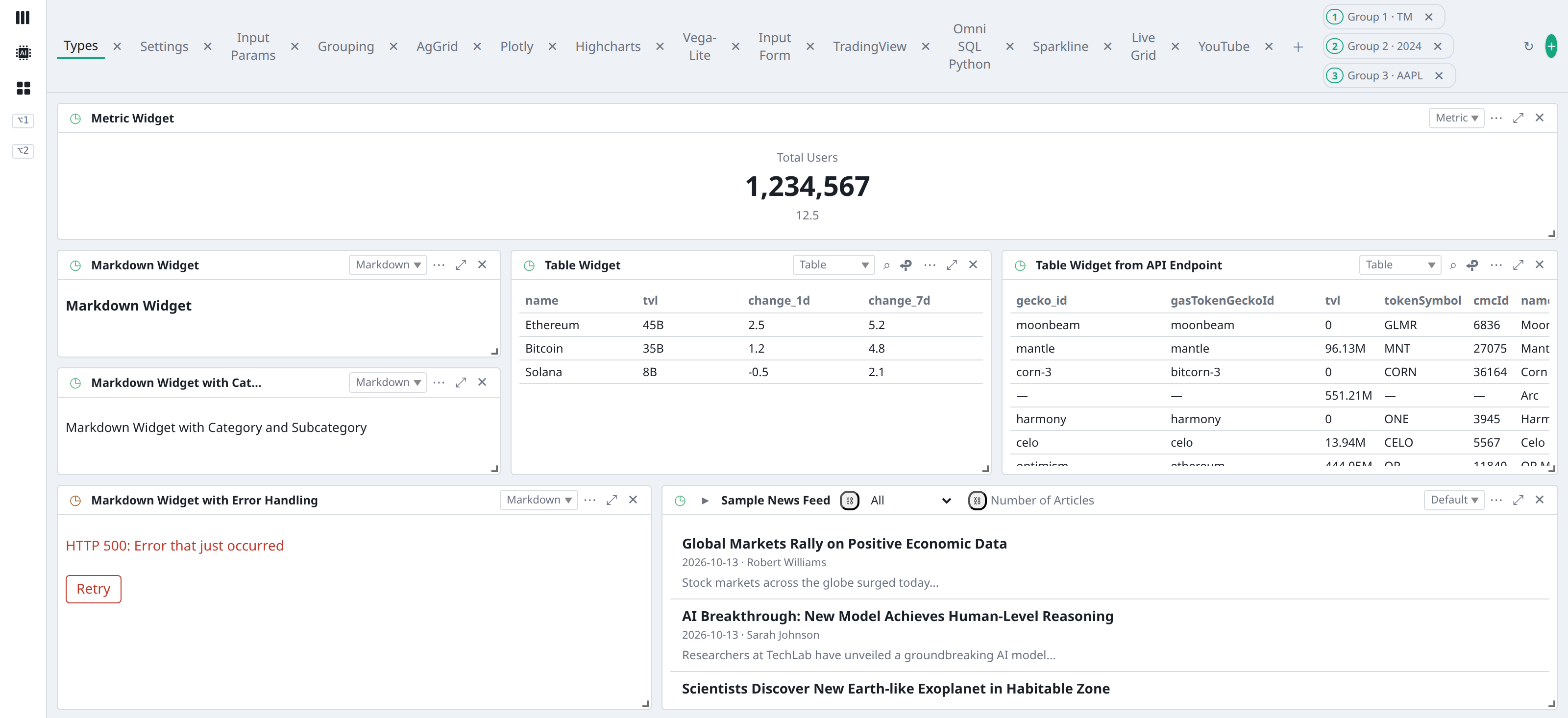1568x718 pixels.
Task: Open the AI chip icon in sidebar
Action: point(23,53)
